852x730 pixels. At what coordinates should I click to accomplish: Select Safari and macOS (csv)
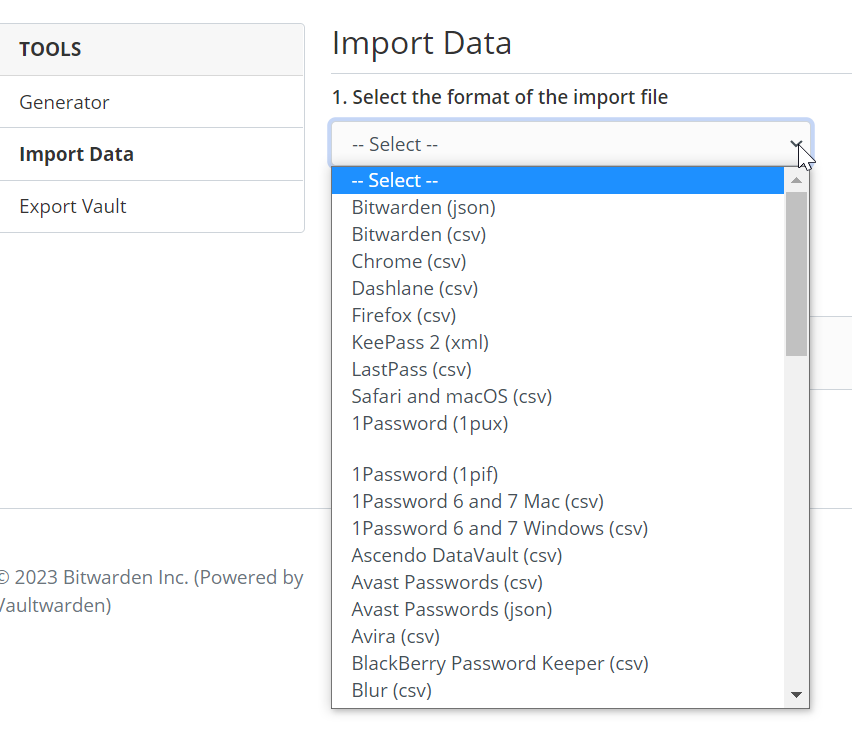pyautogui.click(x=452, y=396)
